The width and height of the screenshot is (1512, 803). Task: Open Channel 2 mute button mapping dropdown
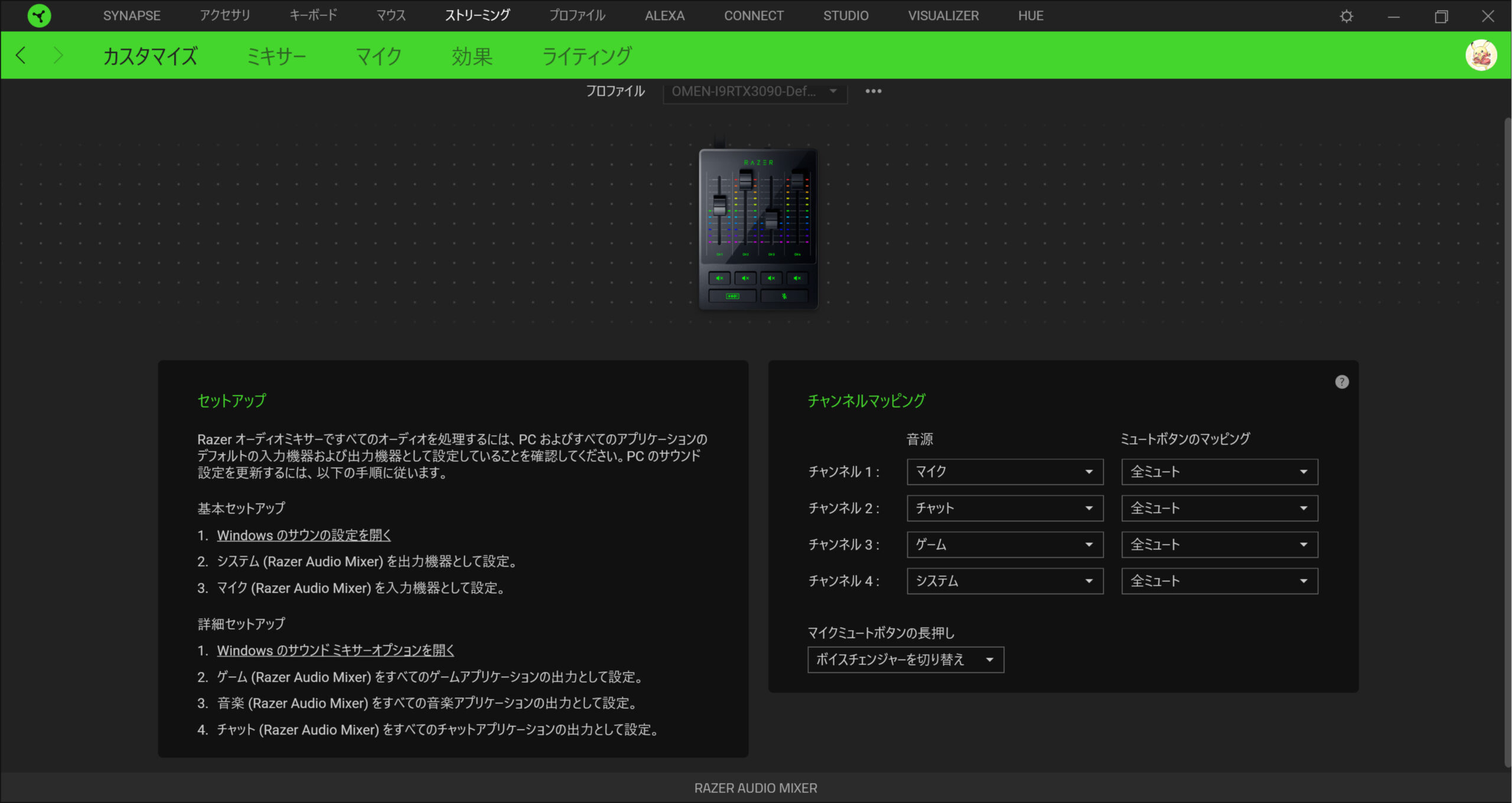(x=1220, y=508)
